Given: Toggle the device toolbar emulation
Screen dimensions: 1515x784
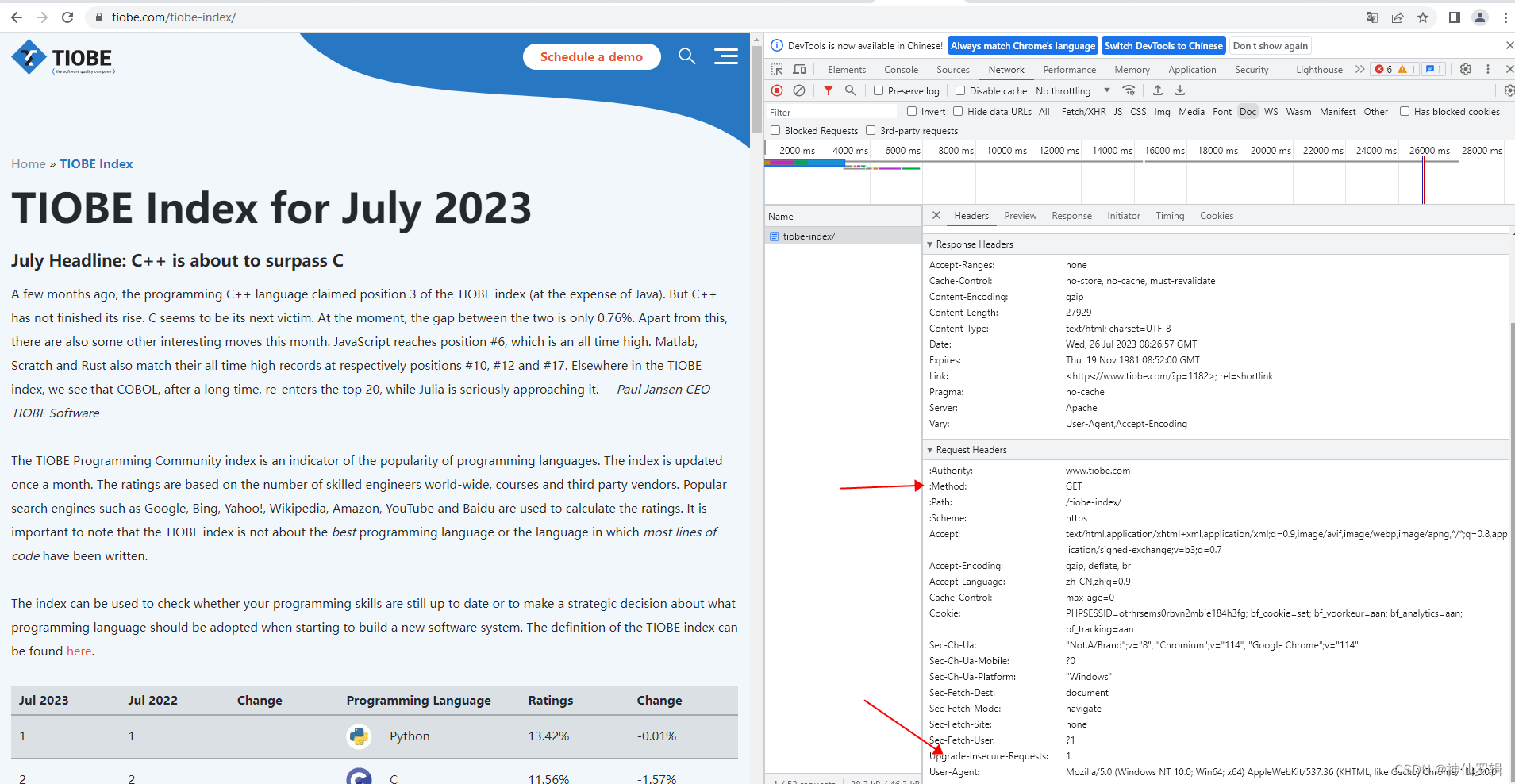Looking at the screenshot, I should coord(799,70).
